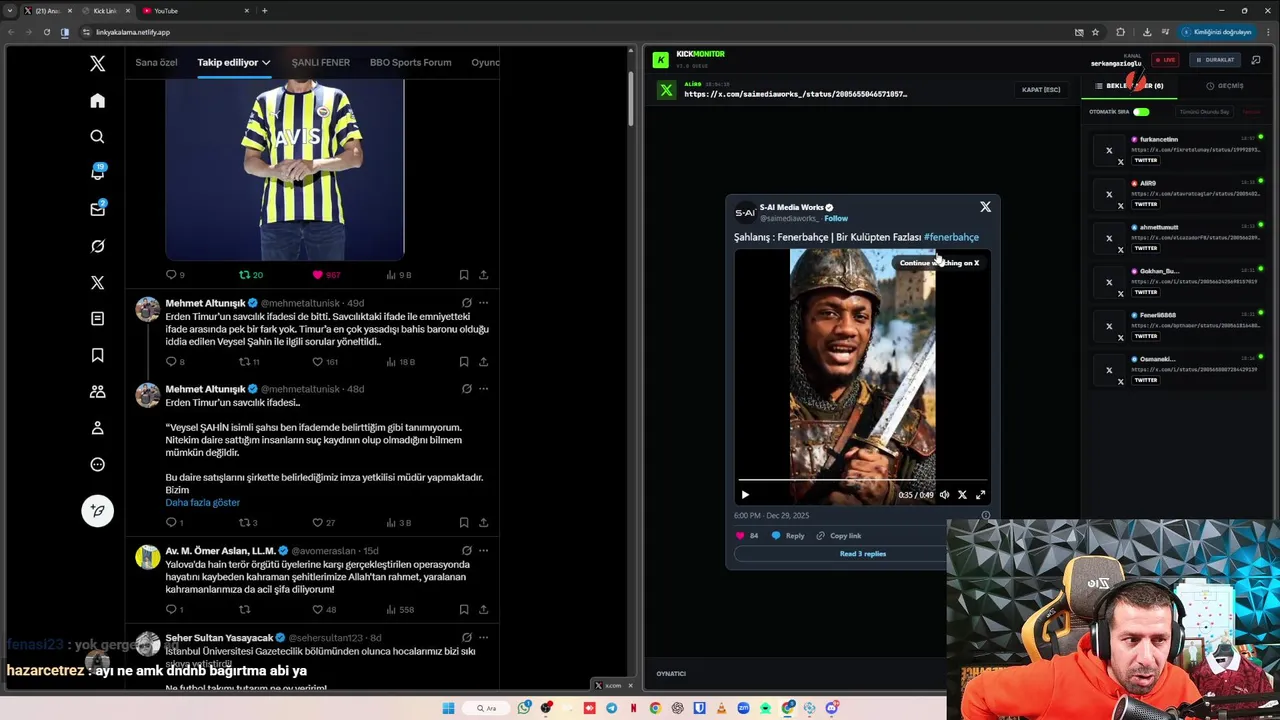Open Communities icon in X sidebar
This screenshot has width=1280, height=720.
(x=97, y=392)
